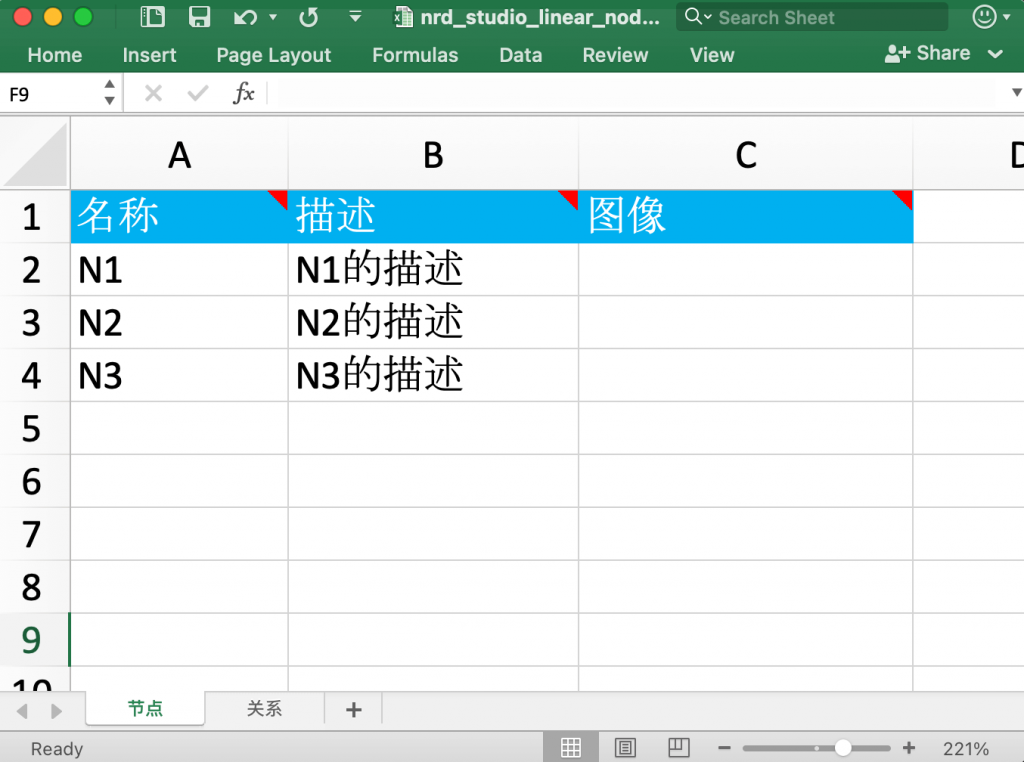Screen dimensions: 1024x762
Task: Click the Redo arrow icon
Action: click(x=309, y=17)
